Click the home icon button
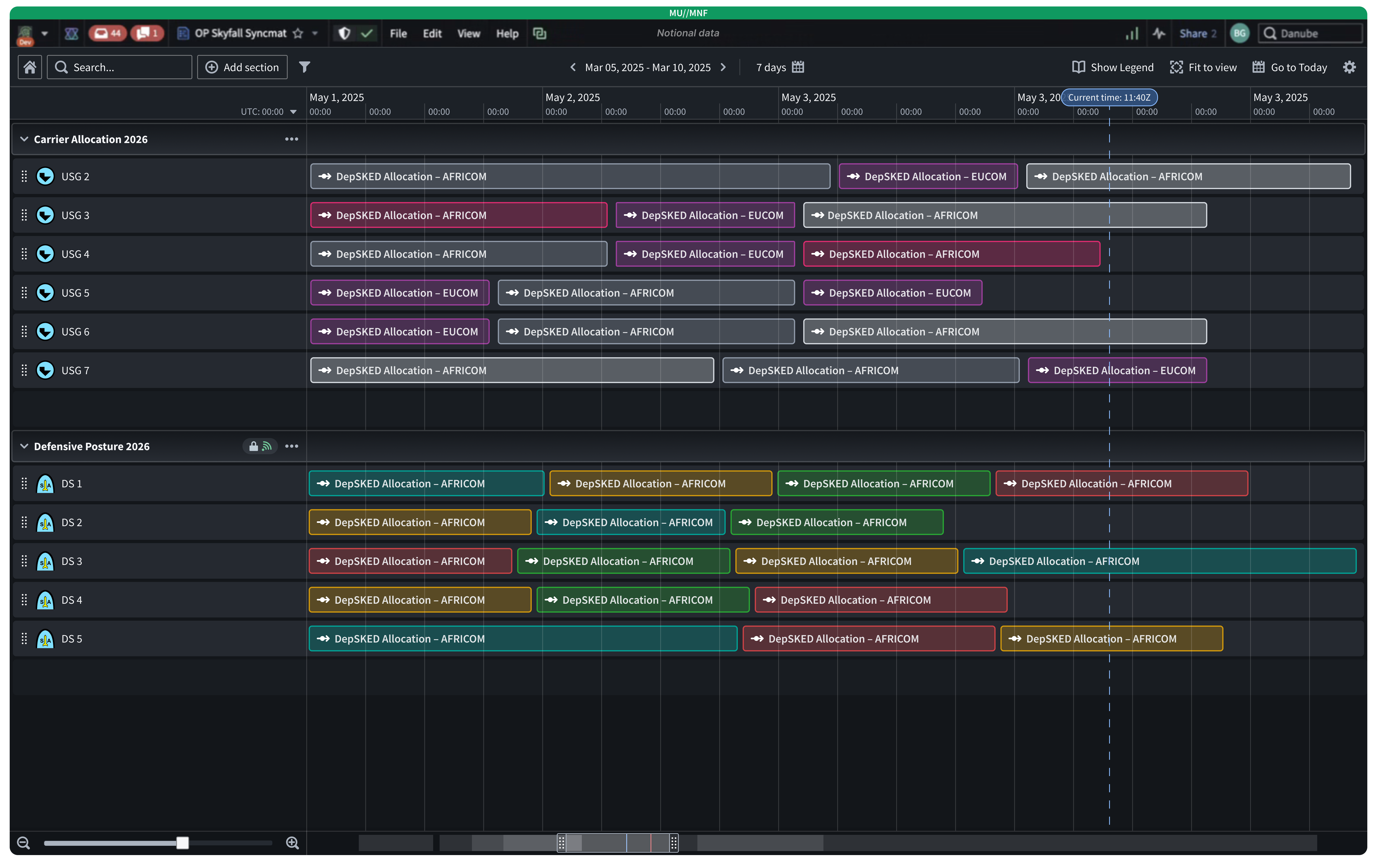1377x868 pixels. [30, 67]
